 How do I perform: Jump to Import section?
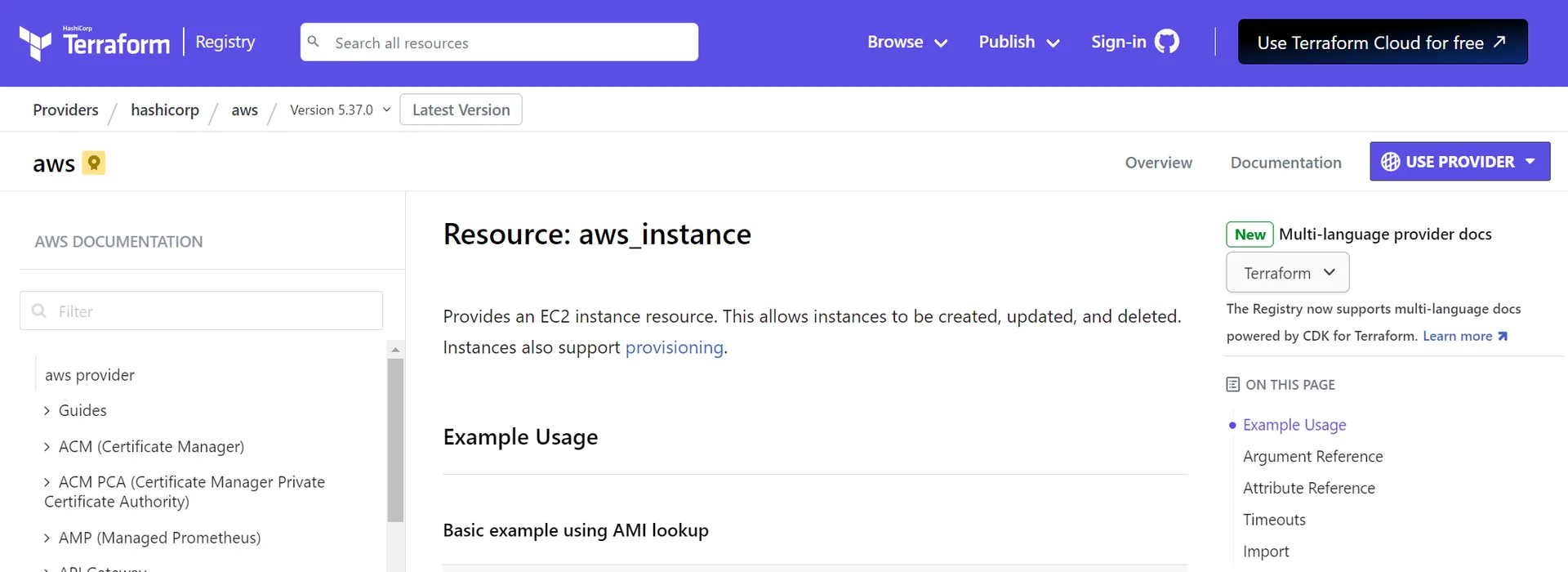pyautogui.click(x=1266, y=552)
